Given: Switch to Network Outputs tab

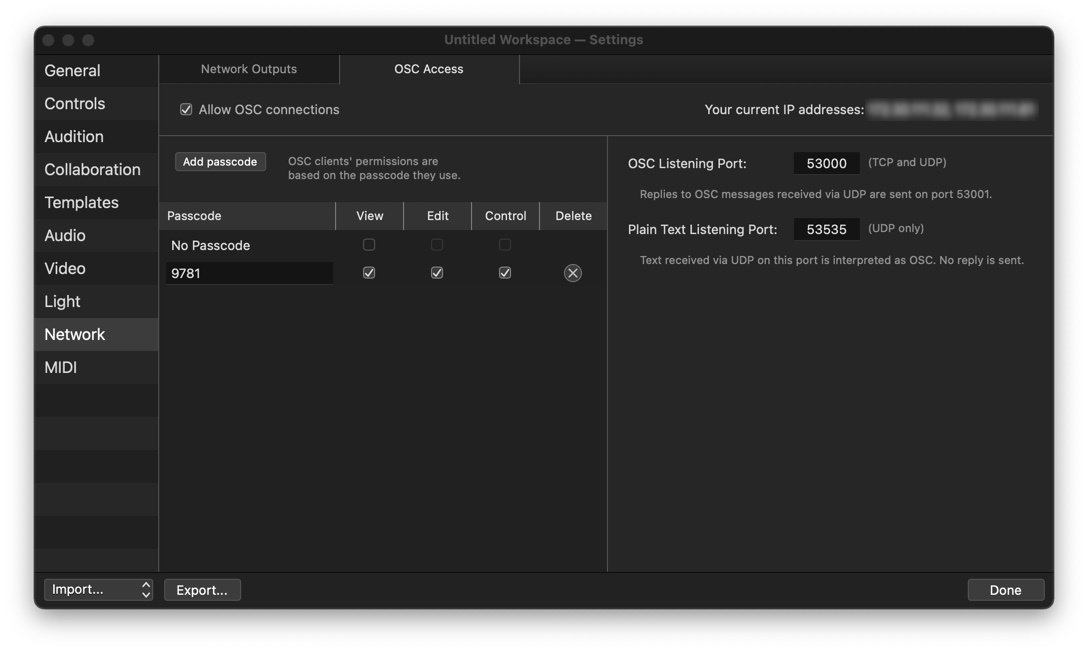Looking at the screenshot, I should [x=249, y=69].
